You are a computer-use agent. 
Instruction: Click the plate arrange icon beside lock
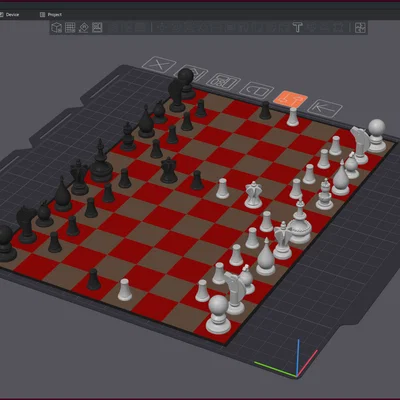pyautogui.click(x=223, y=81)
